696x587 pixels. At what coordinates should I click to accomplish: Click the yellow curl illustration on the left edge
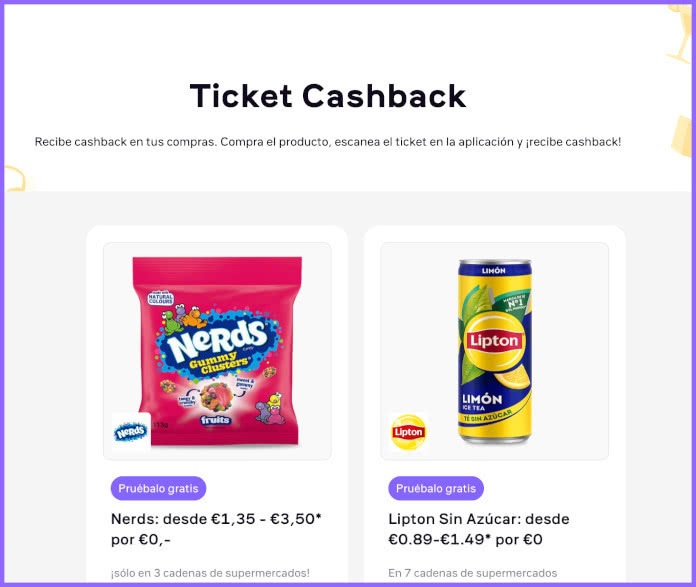[16, 178]
